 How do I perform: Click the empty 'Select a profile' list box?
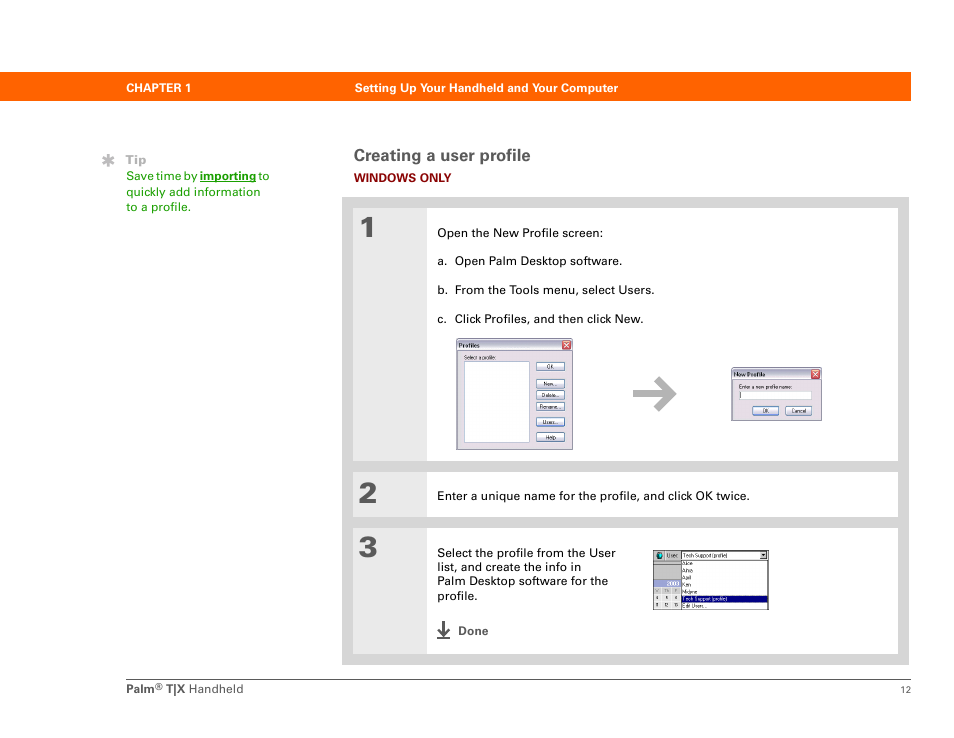coord(496,402)
